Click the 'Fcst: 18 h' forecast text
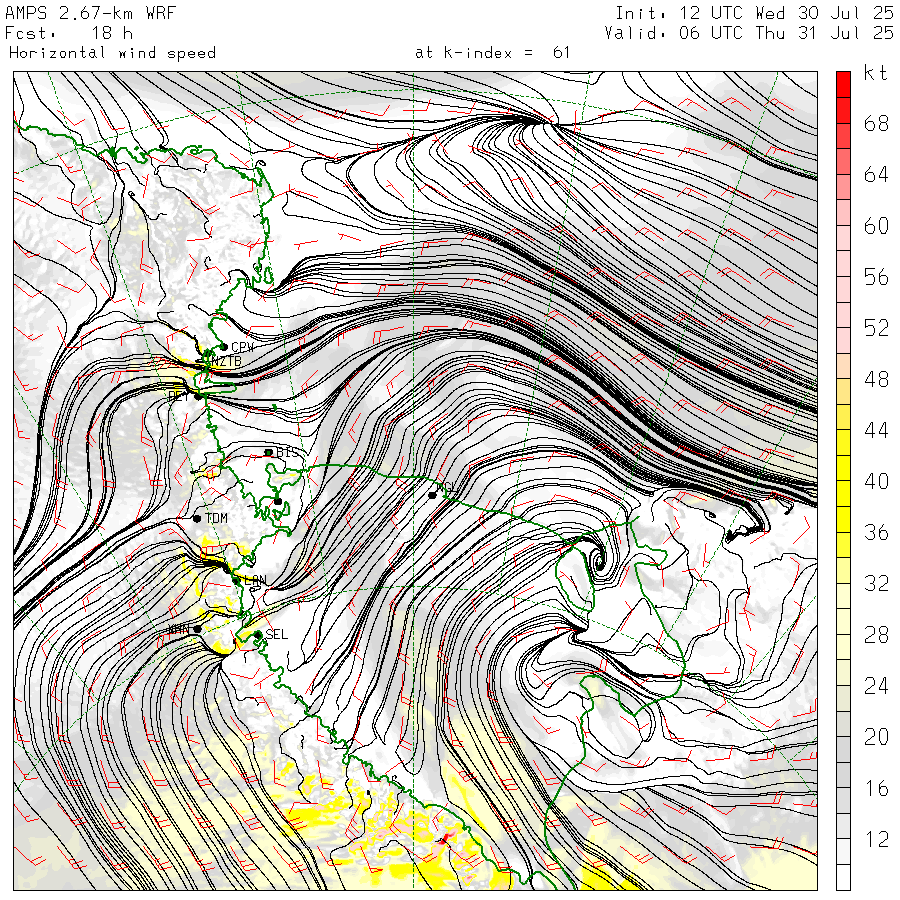The width and height of the screenshot is (900, 900). [x=69, y=33]
